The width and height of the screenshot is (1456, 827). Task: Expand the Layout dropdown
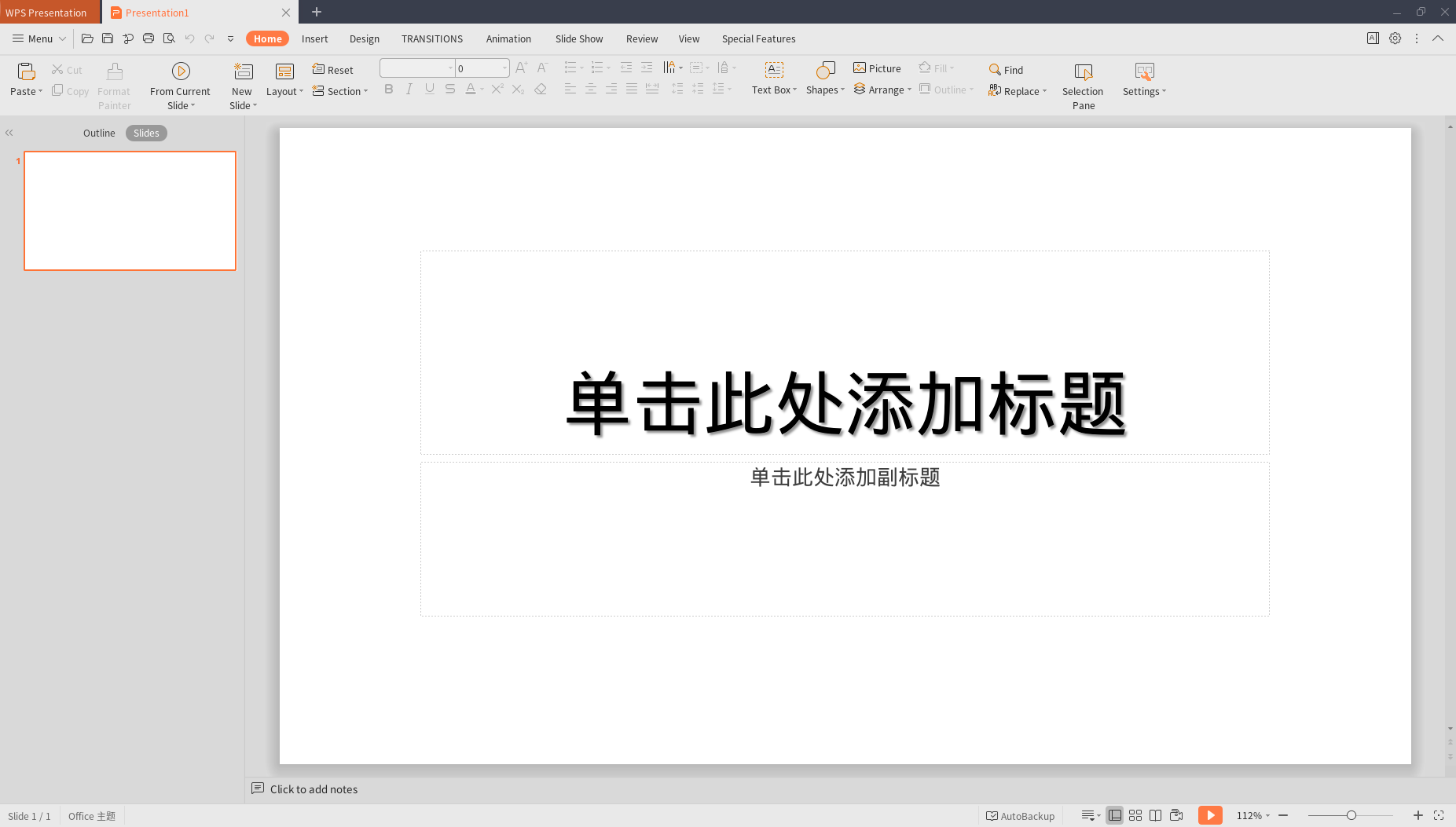[284, 91]
